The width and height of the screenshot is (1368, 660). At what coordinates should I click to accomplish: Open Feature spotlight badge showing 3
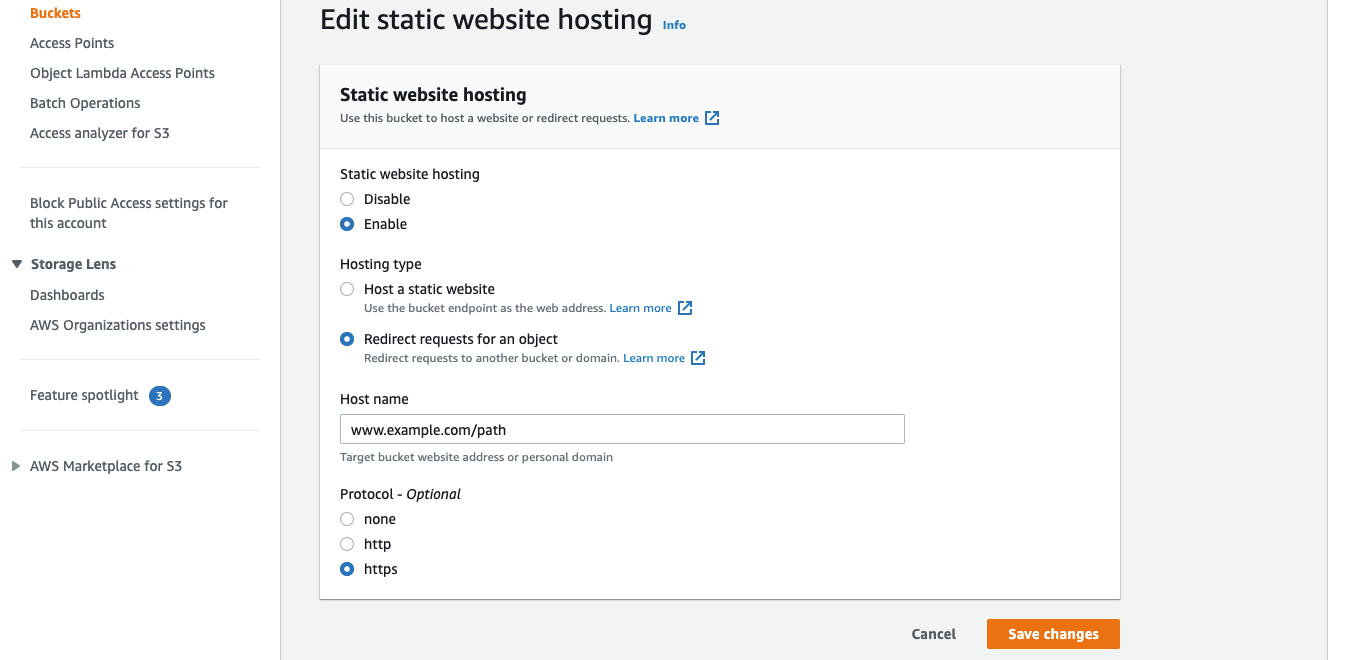point(160,396)
